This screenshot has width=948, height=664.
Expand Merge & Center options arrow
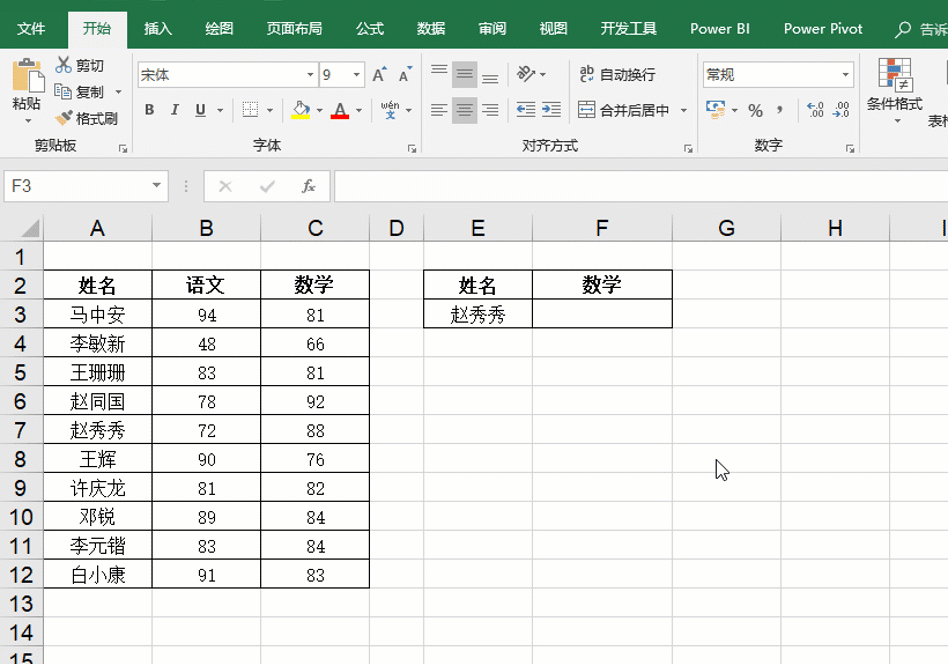click(x=684, y=110)
